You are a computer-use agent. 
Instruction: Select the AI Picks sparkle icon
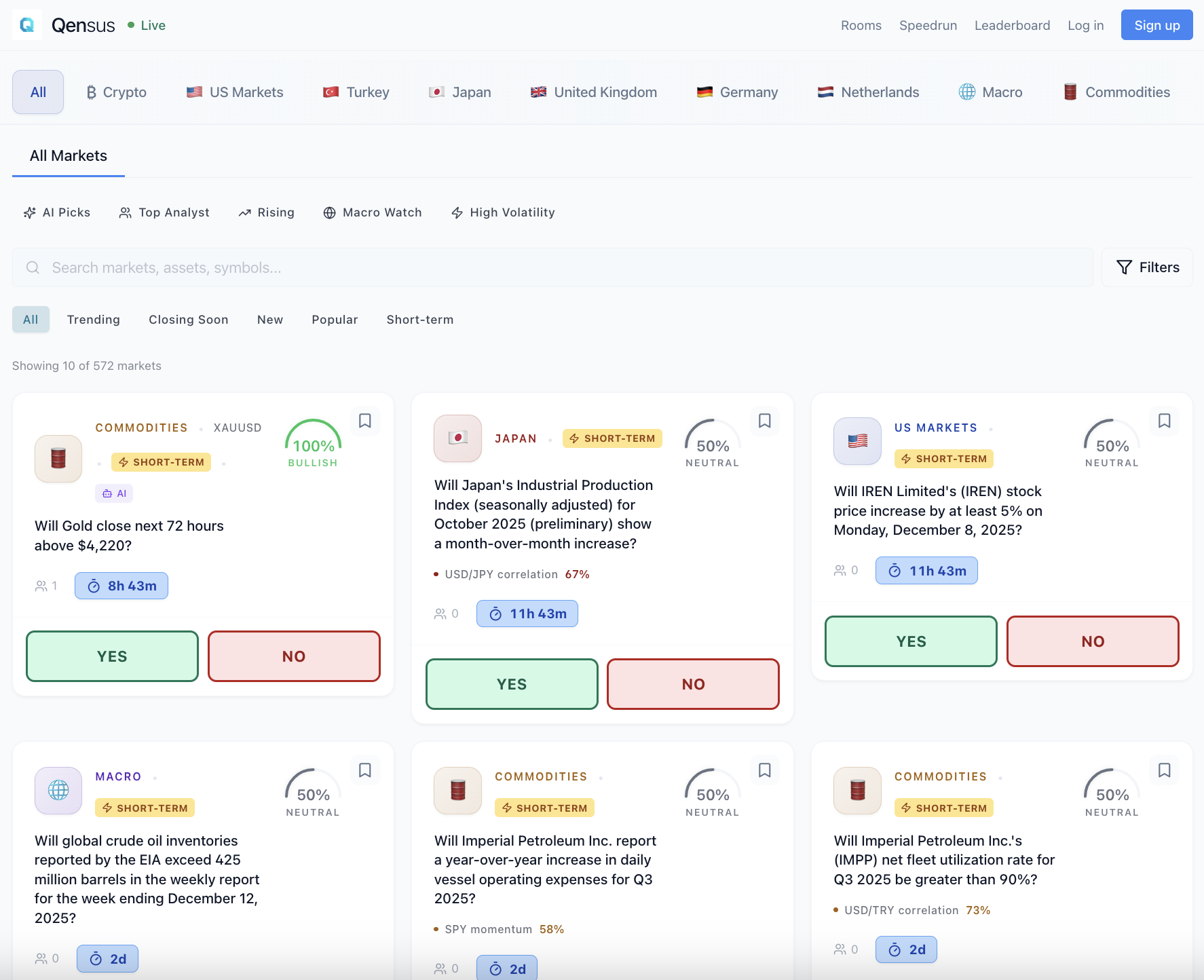click(x=30, y=212)
